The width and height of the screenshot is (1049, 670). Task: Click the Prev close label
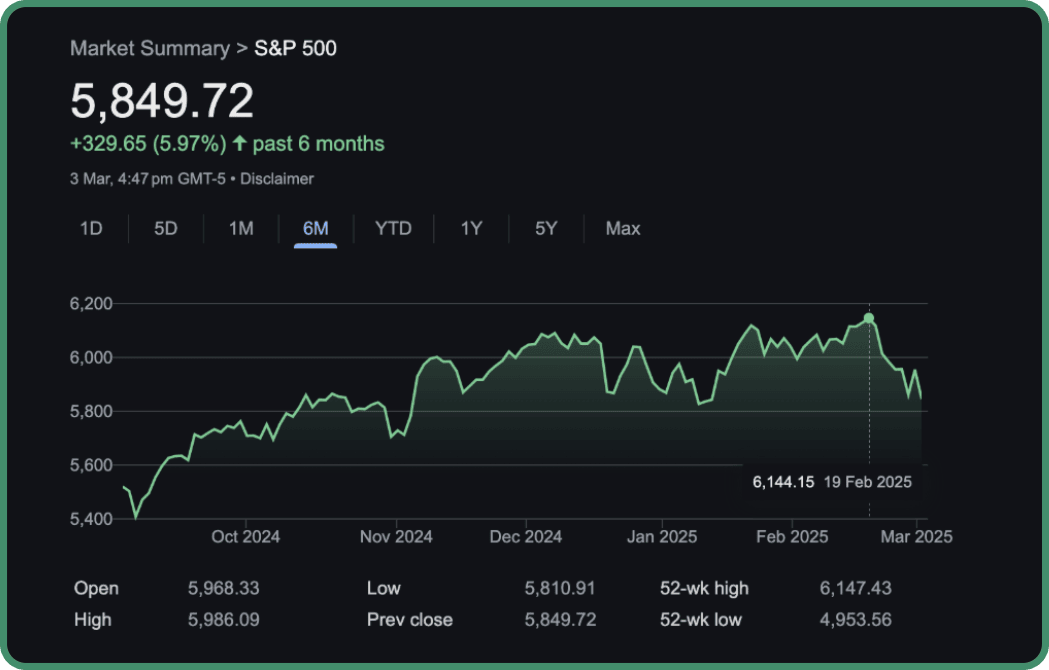point(409,620)
